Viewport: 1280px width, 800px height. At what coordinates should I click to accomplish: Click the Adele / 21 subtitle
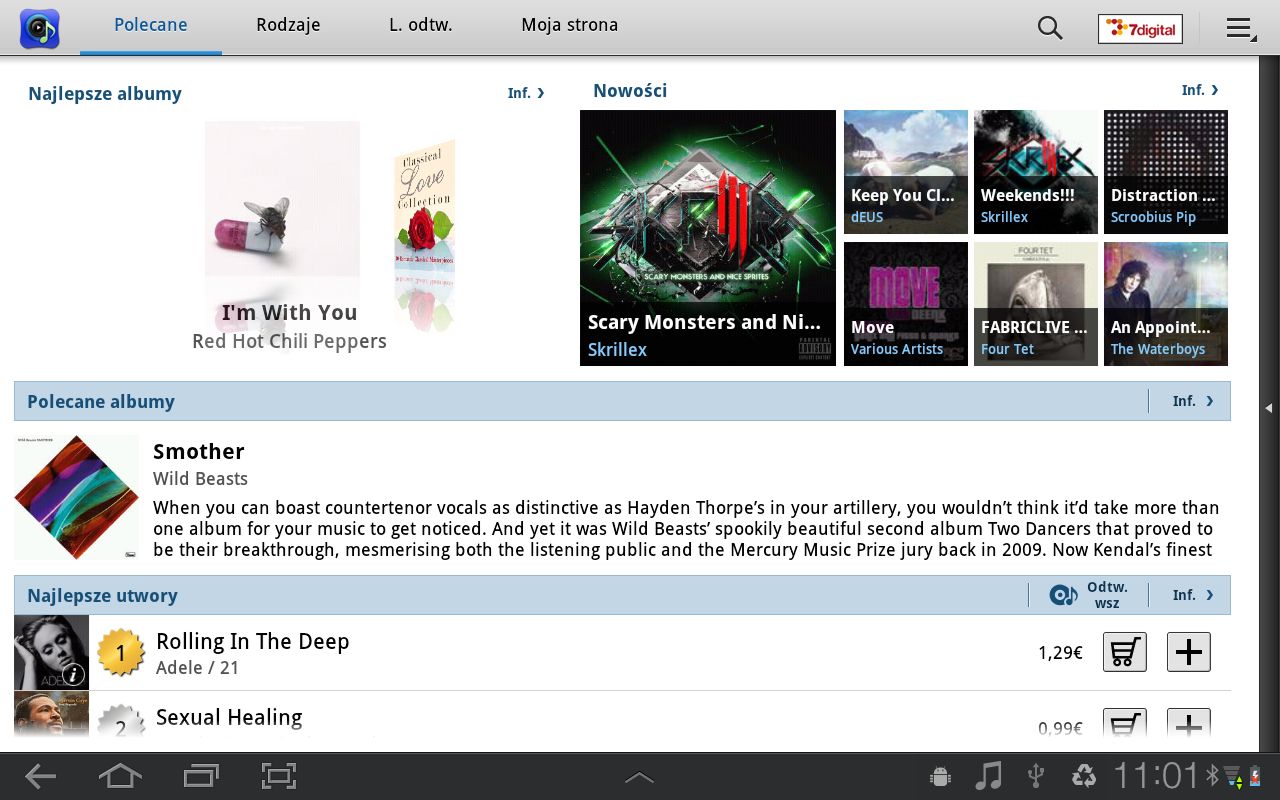tap(198, 667)
